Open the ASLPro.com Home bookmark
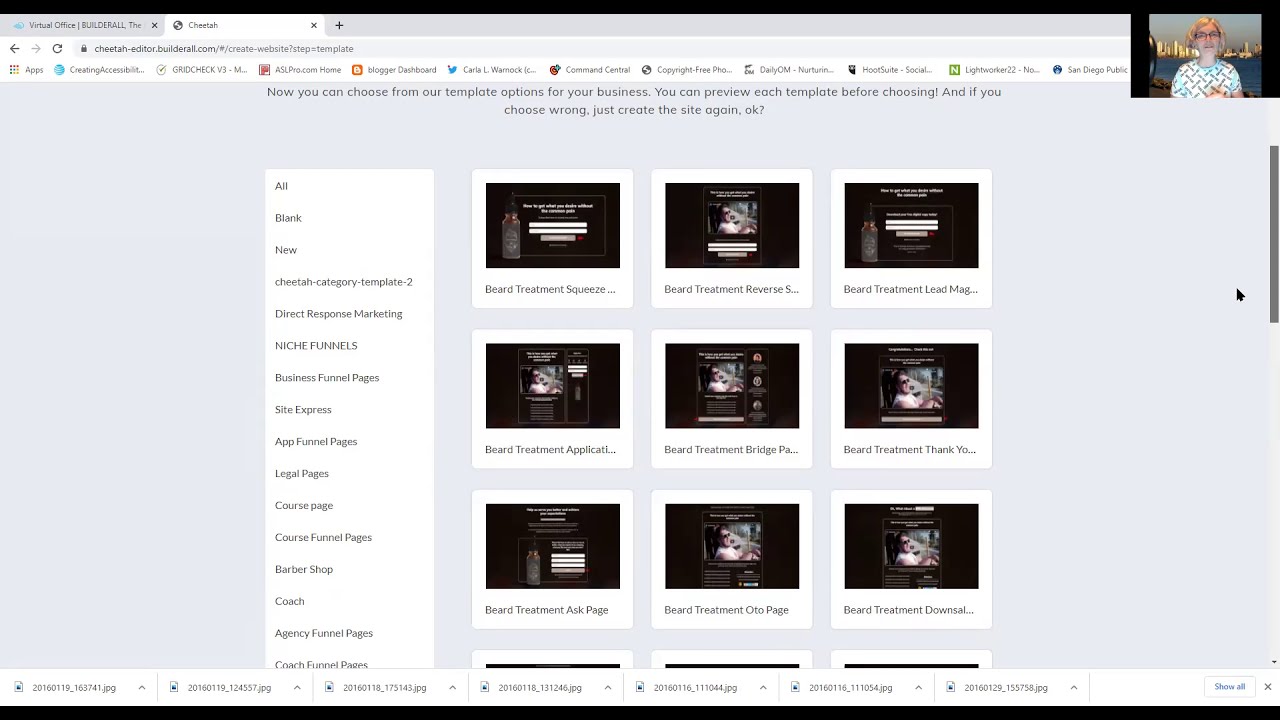The height and width of the screenshot is (720, 1280). (x=300, y=70)
